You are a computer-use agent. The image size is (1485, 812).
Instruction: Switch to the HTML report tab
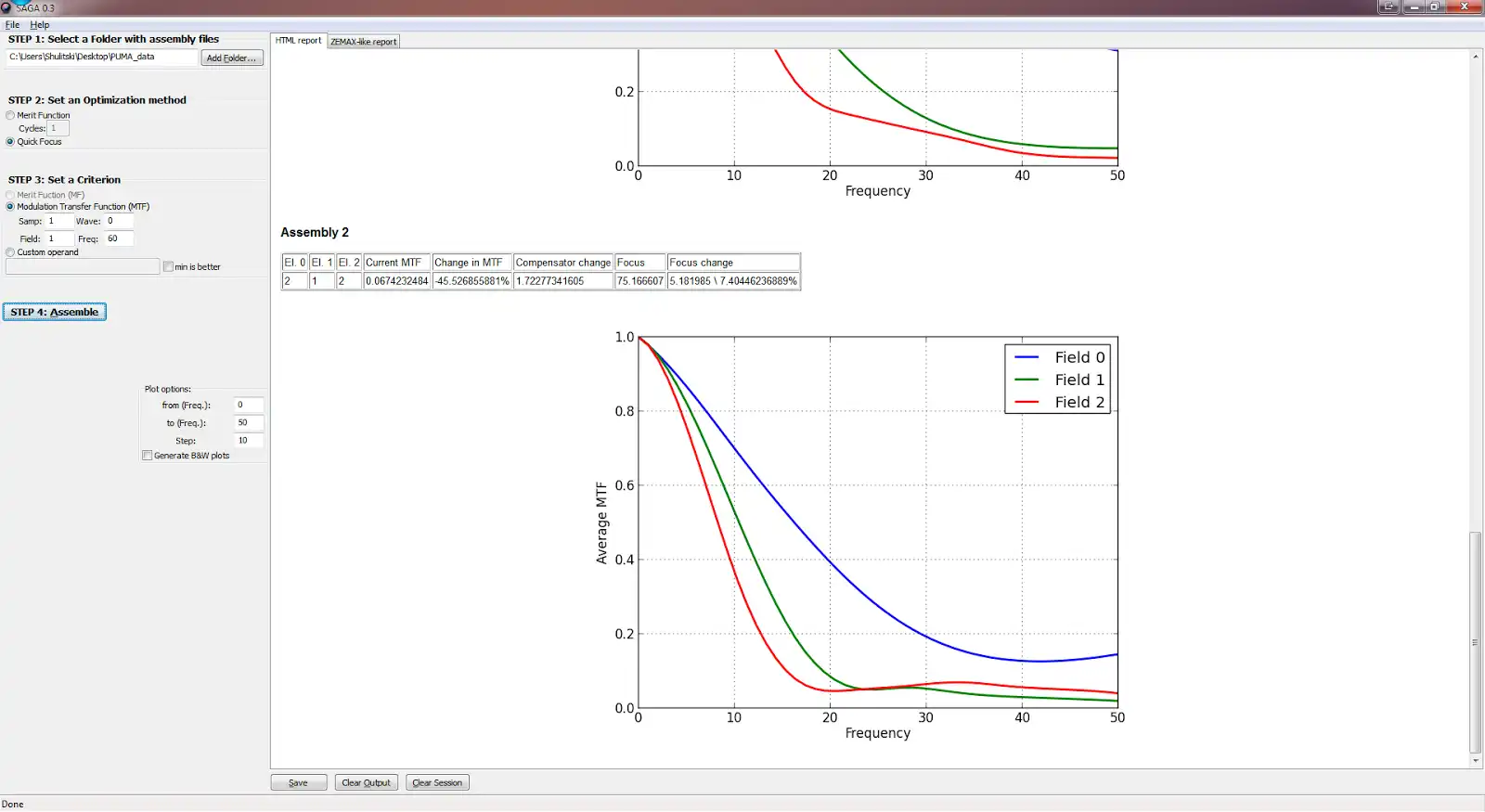click(x=298, y=41)
